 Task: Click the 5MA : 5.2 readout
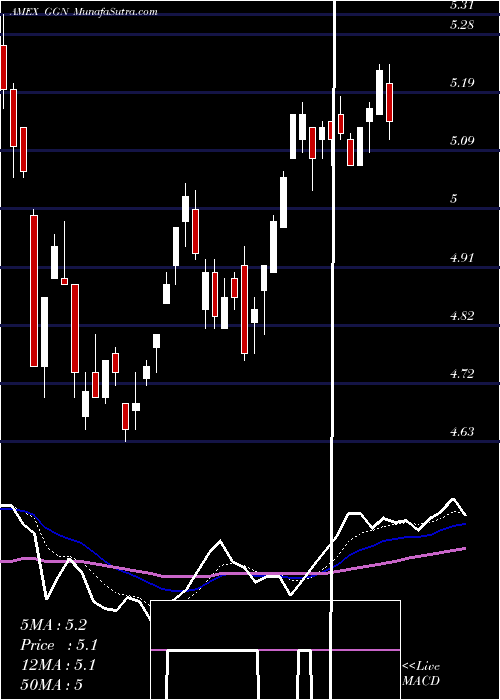point(54,625)
